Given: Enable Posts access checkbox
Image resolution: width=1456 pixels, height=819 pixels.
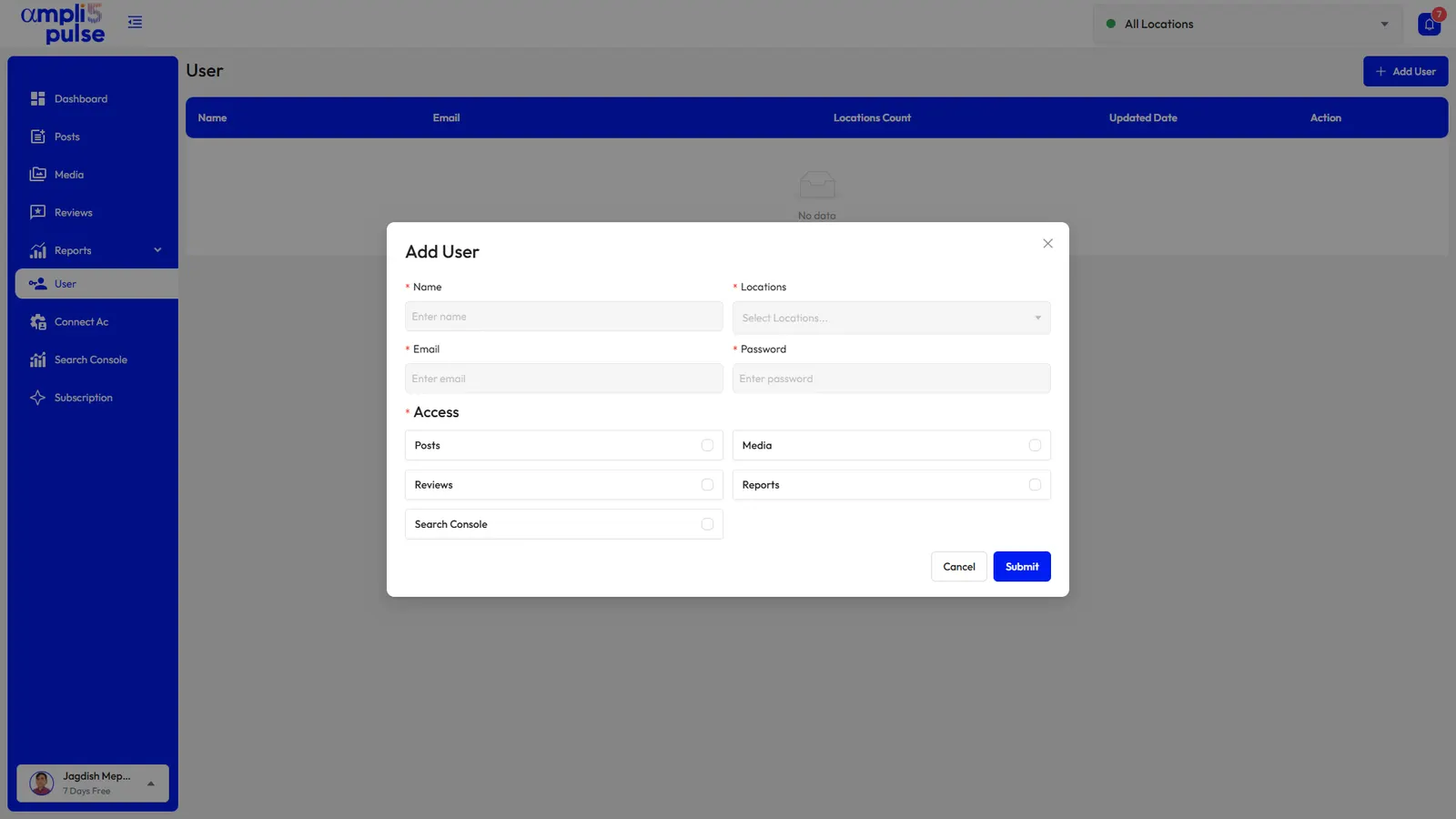Looking at the screenshot, I should pos(707,445).
